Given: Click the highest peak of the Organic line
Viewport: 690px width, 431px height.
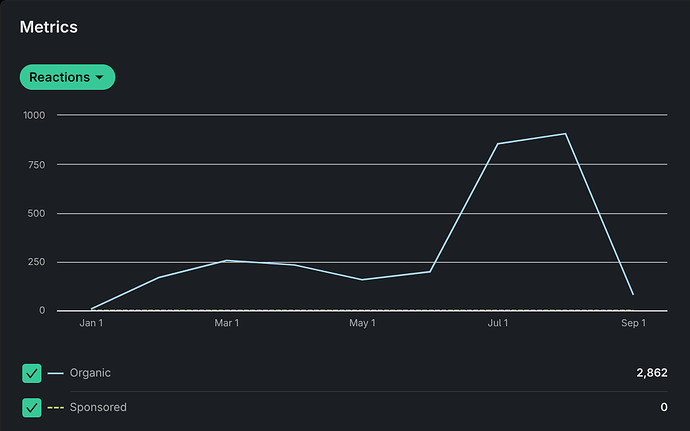Looking at the screenshot, I should tap(565, 134).
